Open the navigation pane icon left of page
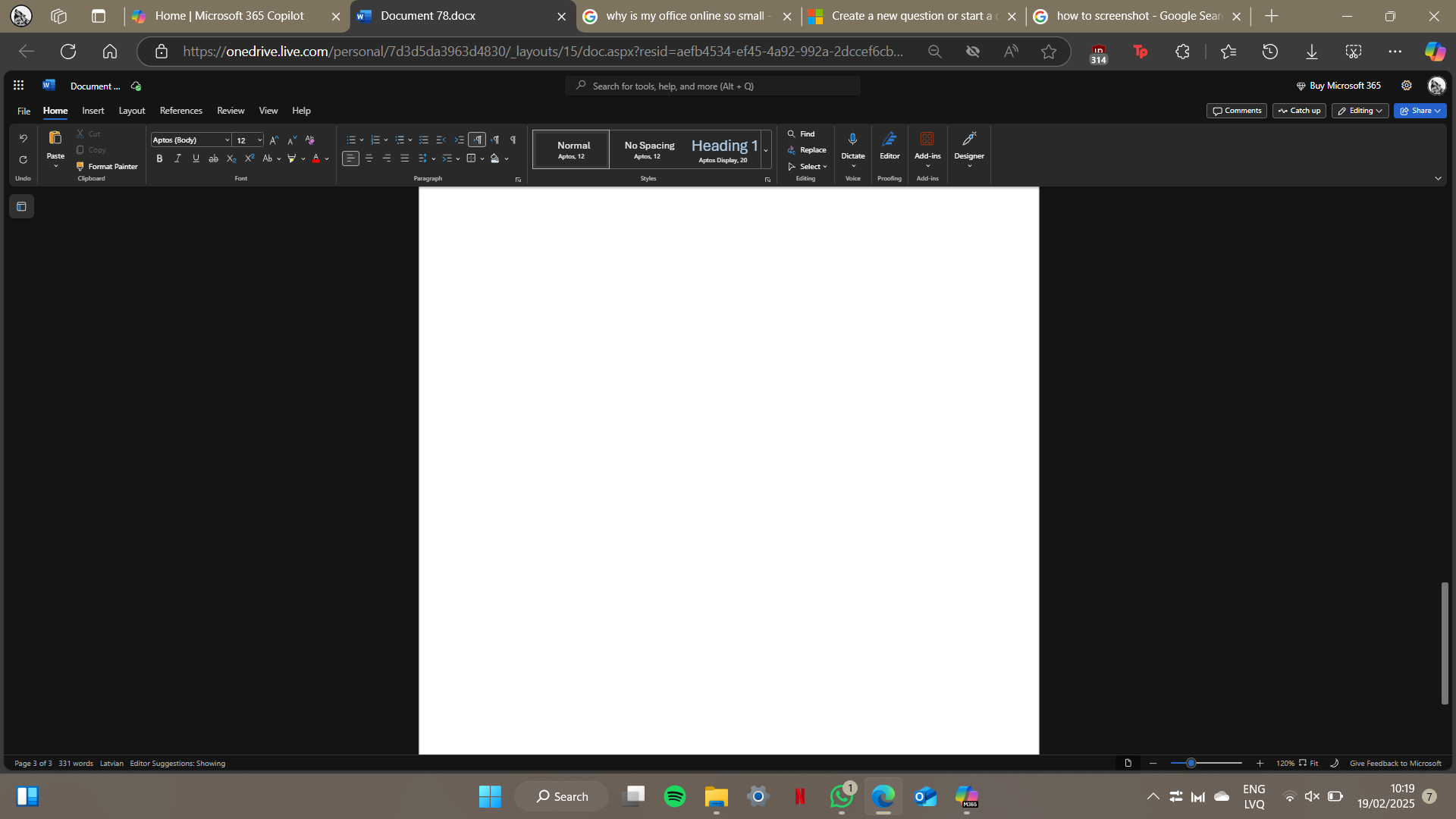Image resolution: width=1456 pixels, height=819 pixels. pos(21,206)
